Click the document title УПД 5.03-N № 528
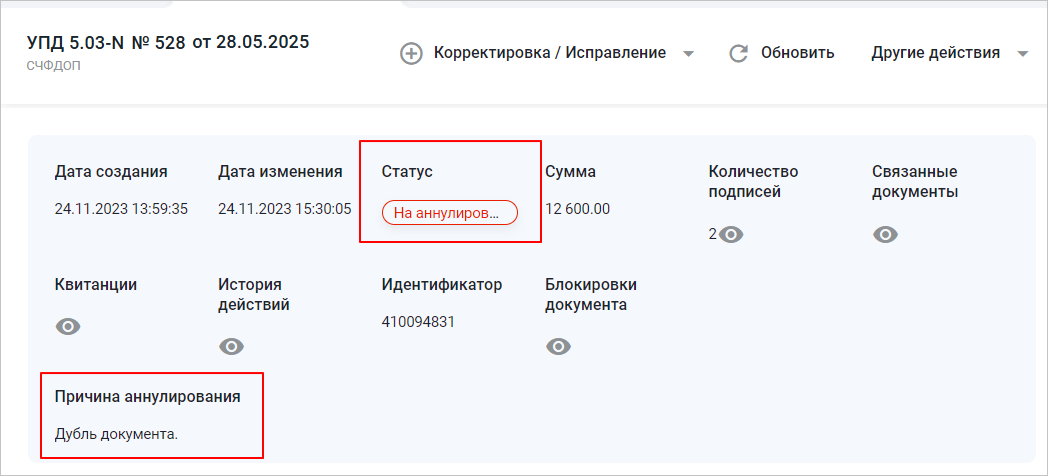1048x476 pixels. tap(106, 42)
